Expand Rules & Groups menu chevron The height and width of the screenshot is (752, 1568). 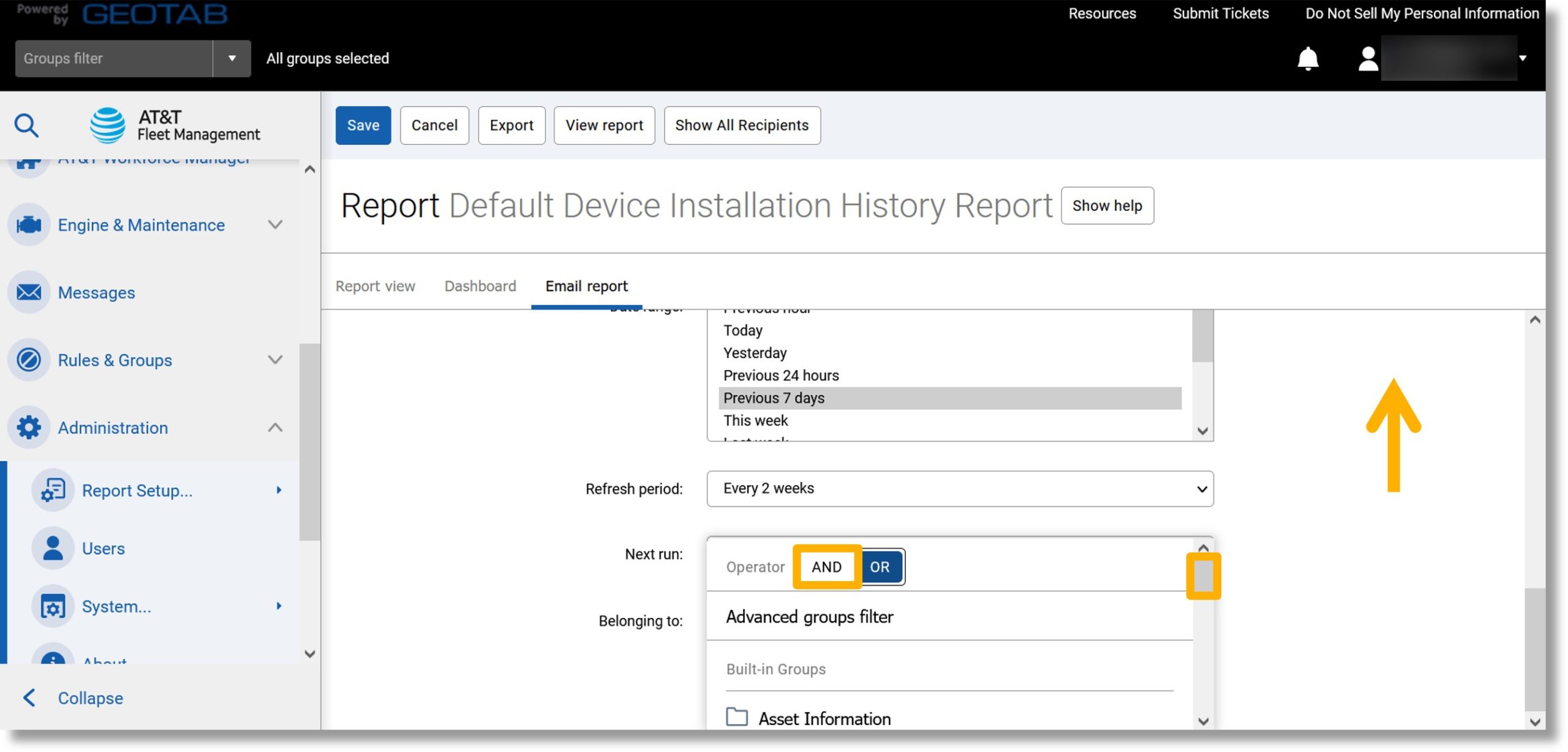pos(276,359)
